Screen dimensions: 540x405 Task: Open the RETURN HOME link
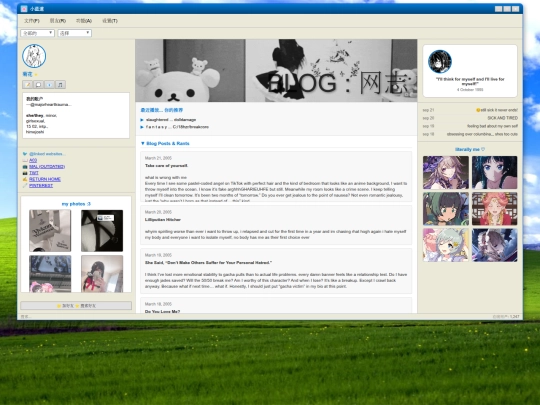[x=45, y=179]
